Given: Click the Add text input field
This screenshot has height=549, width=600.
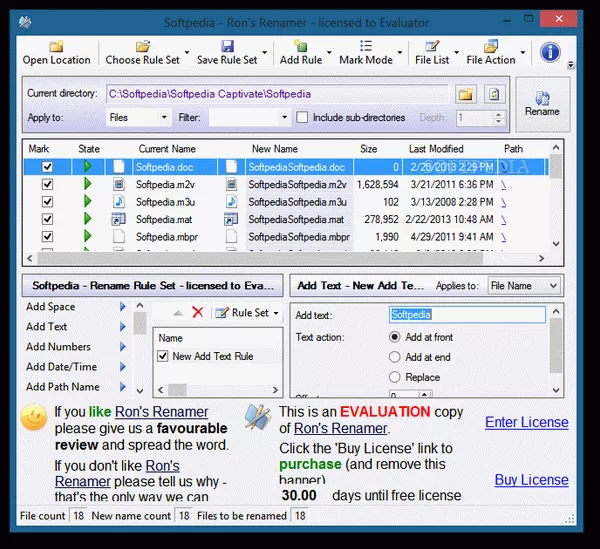Looking at the screenshot, I should (x=467, y=314).
